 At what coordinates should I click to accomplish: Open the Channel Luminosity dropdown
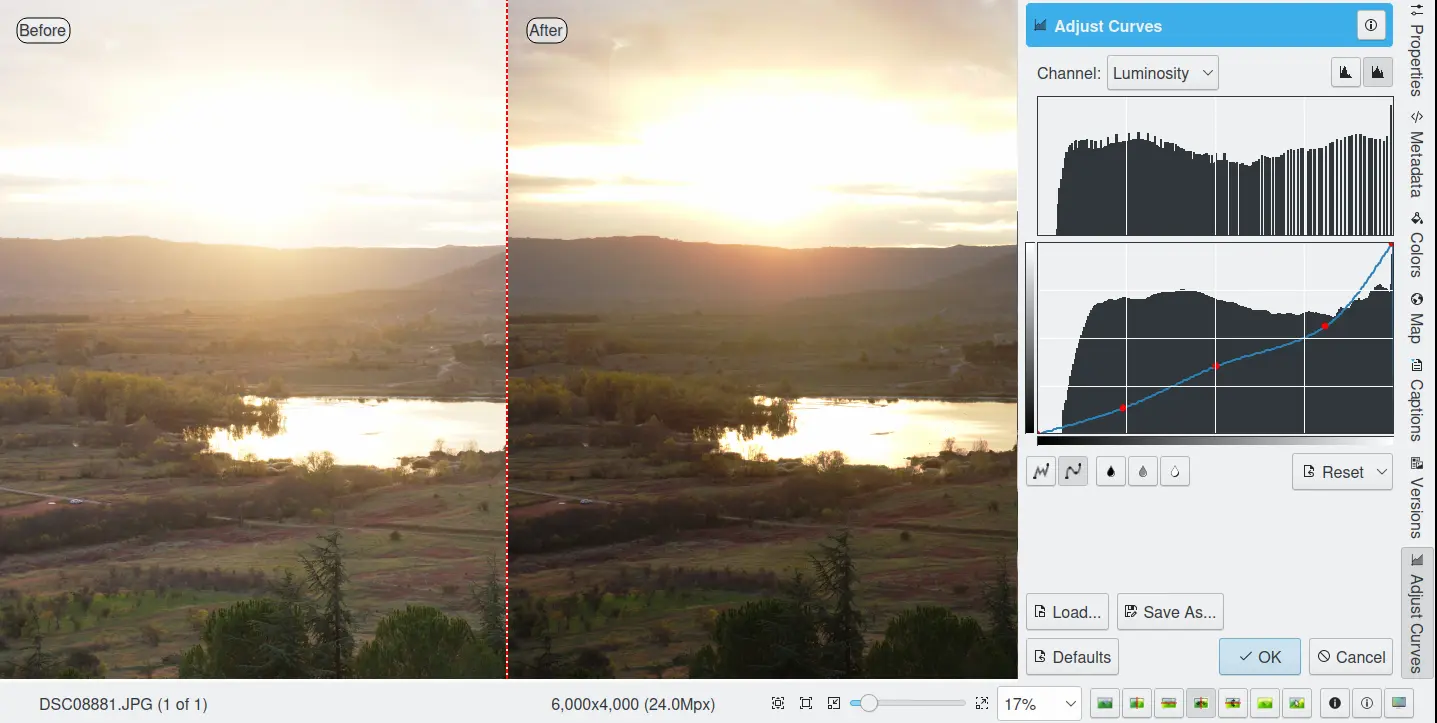point(1162,73)
